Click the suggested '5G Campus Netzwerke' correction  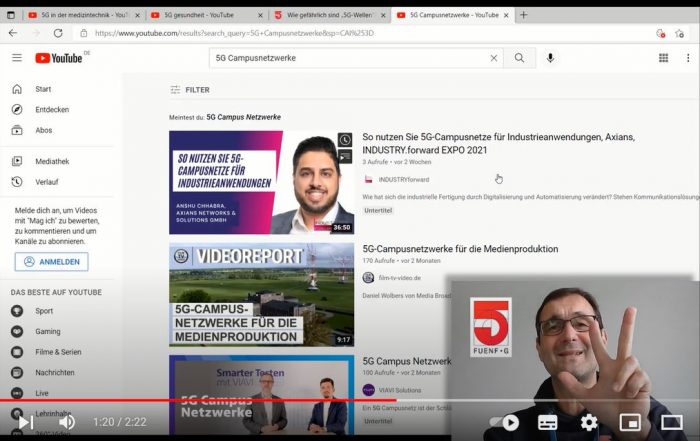point(243,117)
